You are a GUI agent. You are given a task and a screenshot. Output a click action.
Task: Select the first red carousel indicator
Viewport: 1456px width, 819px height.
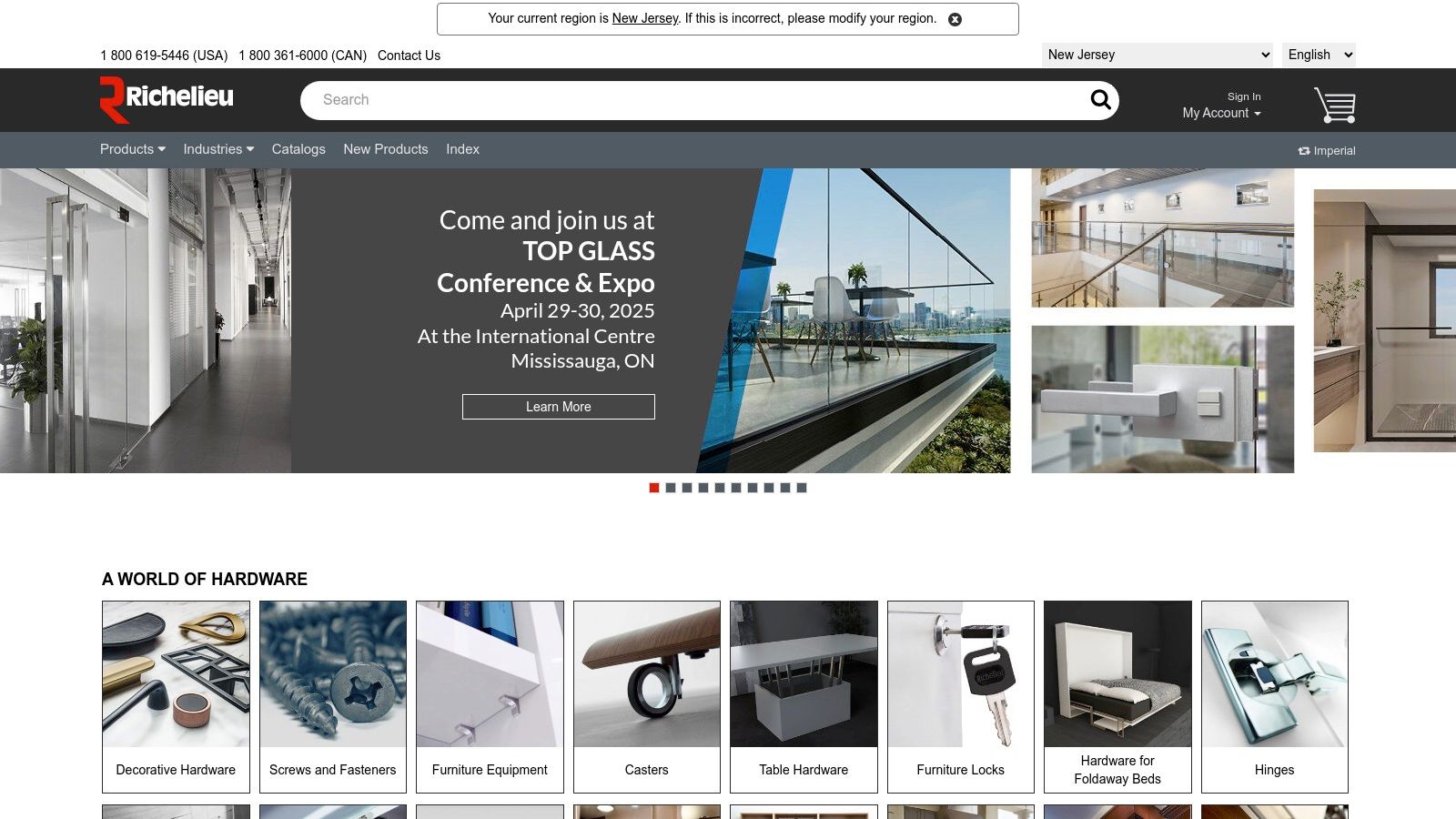point(654,488)
